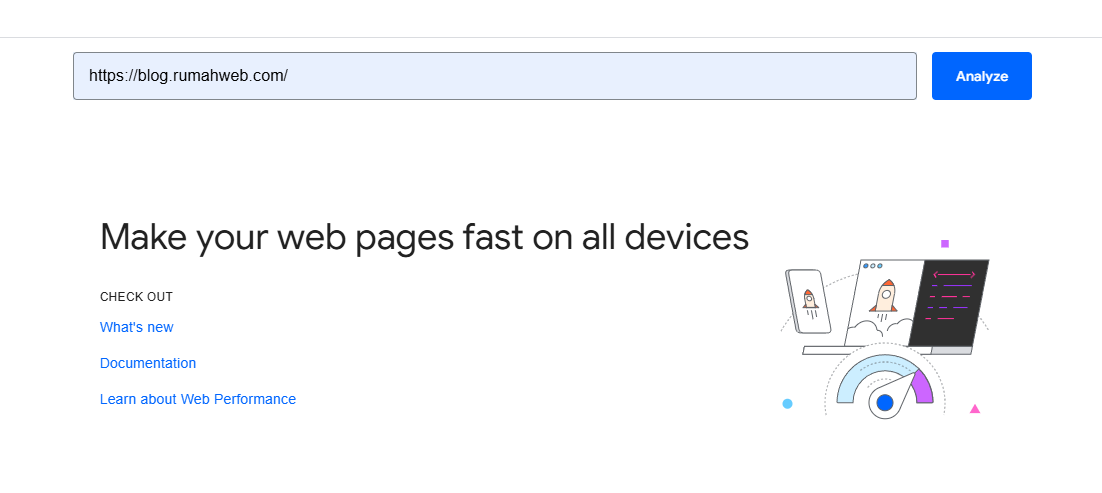This screenshot has height=493, width=1102.
Task: Follow the Learn about Web Performance link
Action: pyautogui.click(x=197, y=399)
